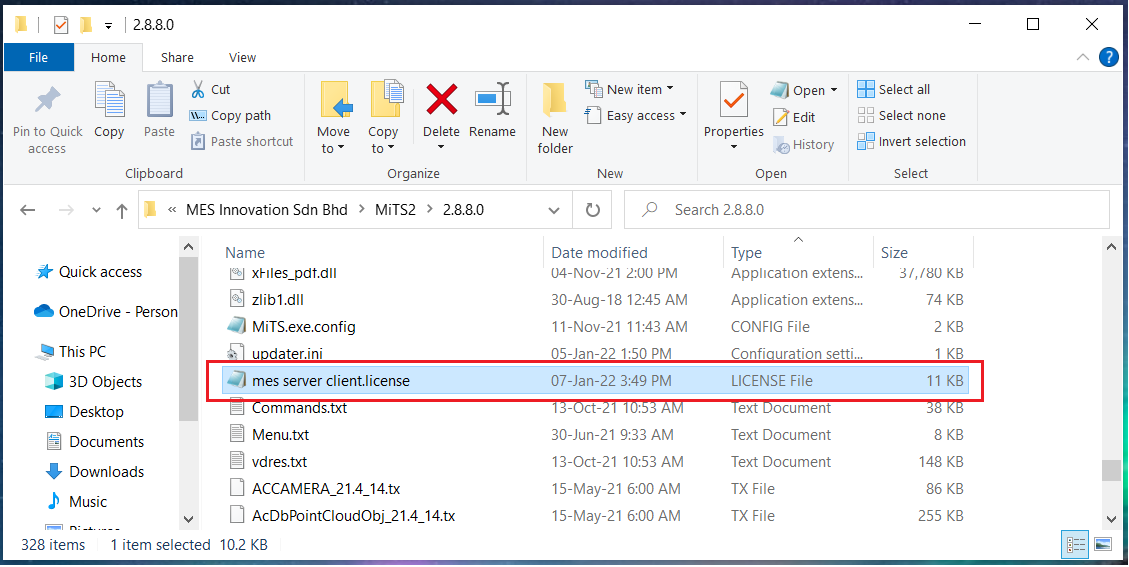This screenshot has height=567, width=1129.
Task: Open Downloads in navigation pane
Action: click(95, 472)
